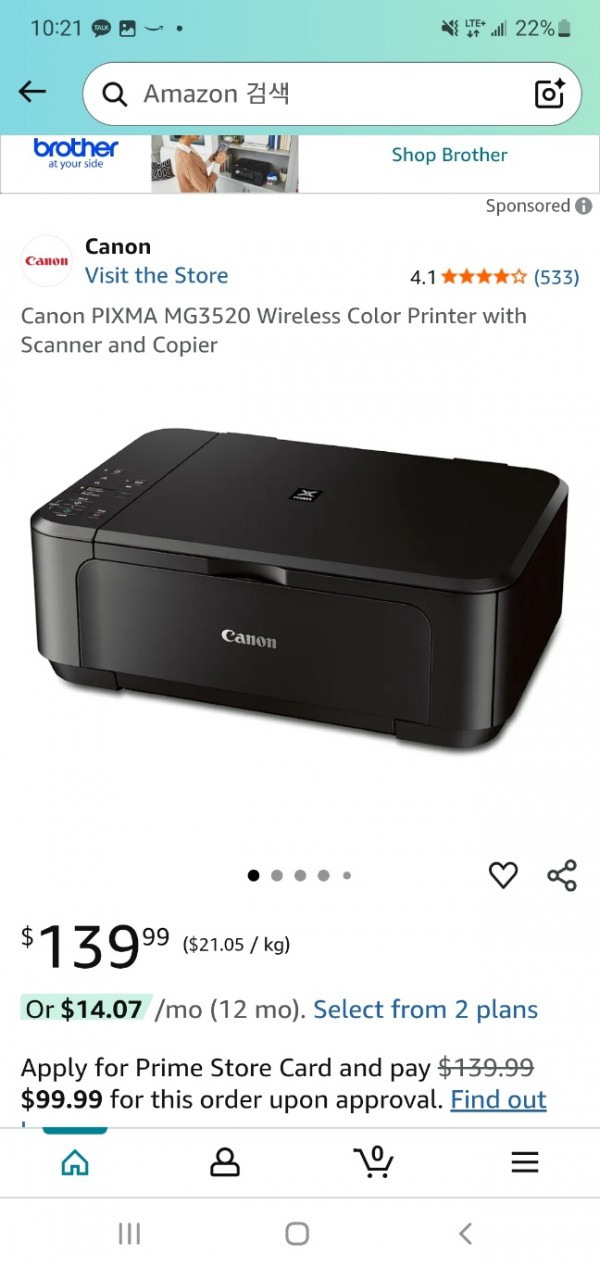Tap the Canon printer product image

300,590
